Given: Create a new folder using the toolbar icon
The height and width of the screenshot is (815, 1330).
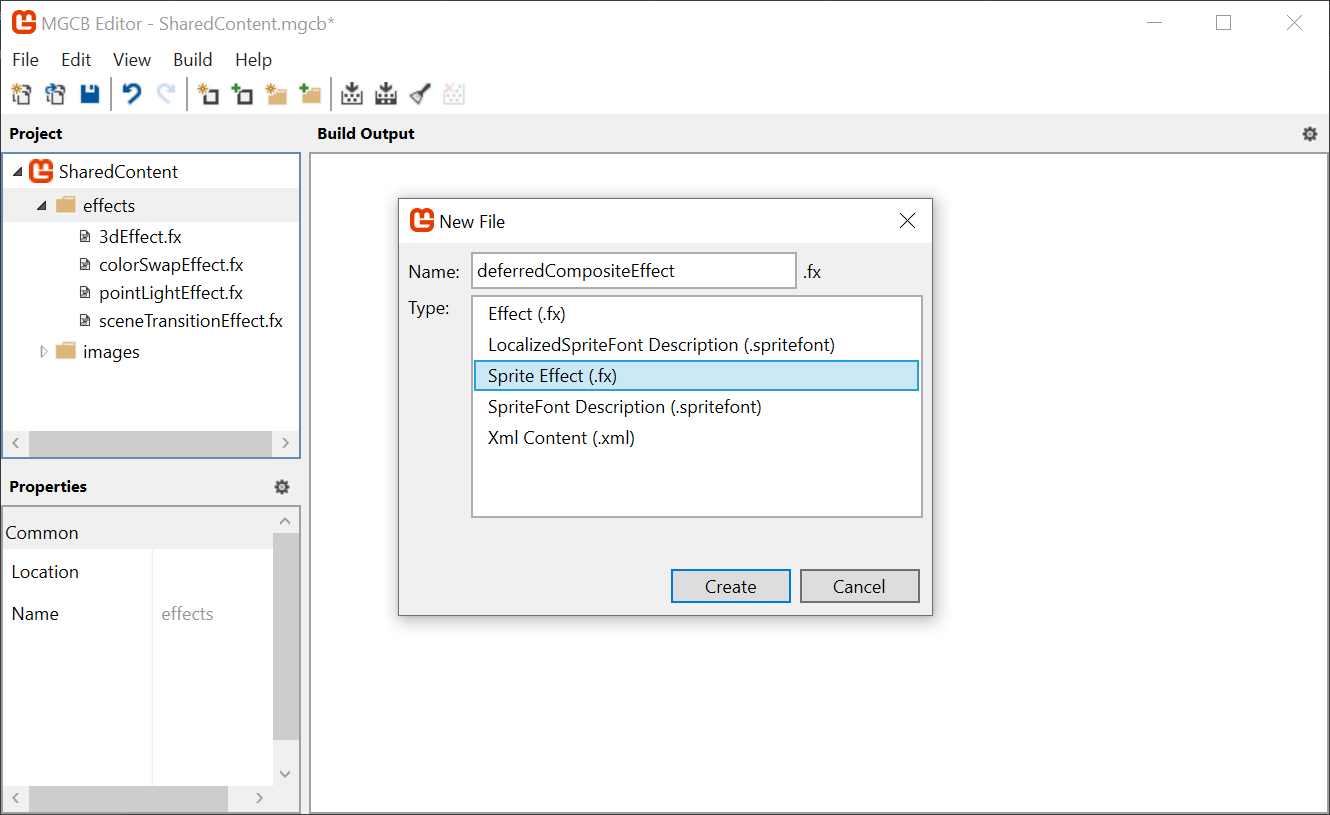Looking at the screenshot, I should point(276,93).
